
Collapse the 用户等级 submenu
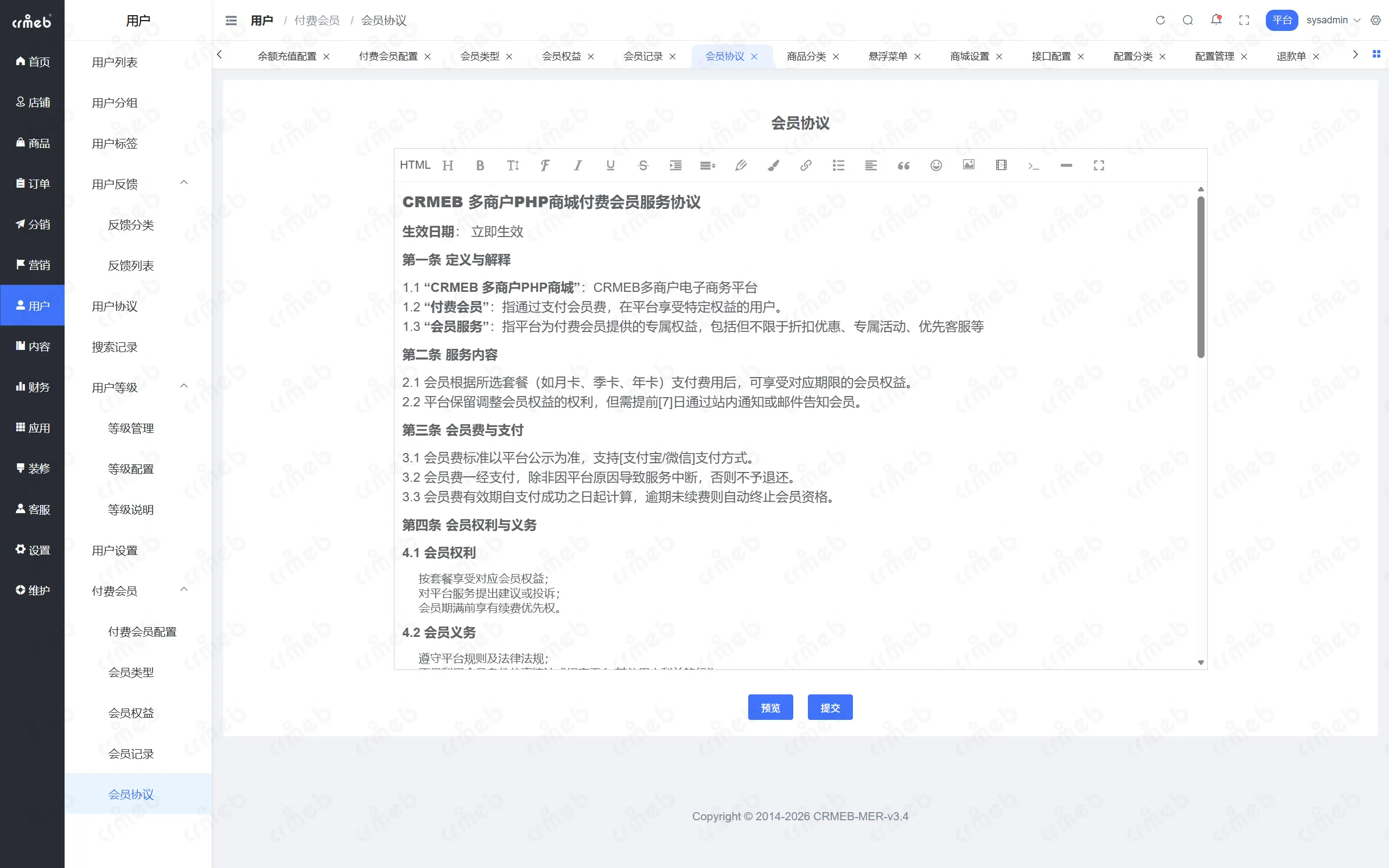pyautogui.click(x=184, y=386)
